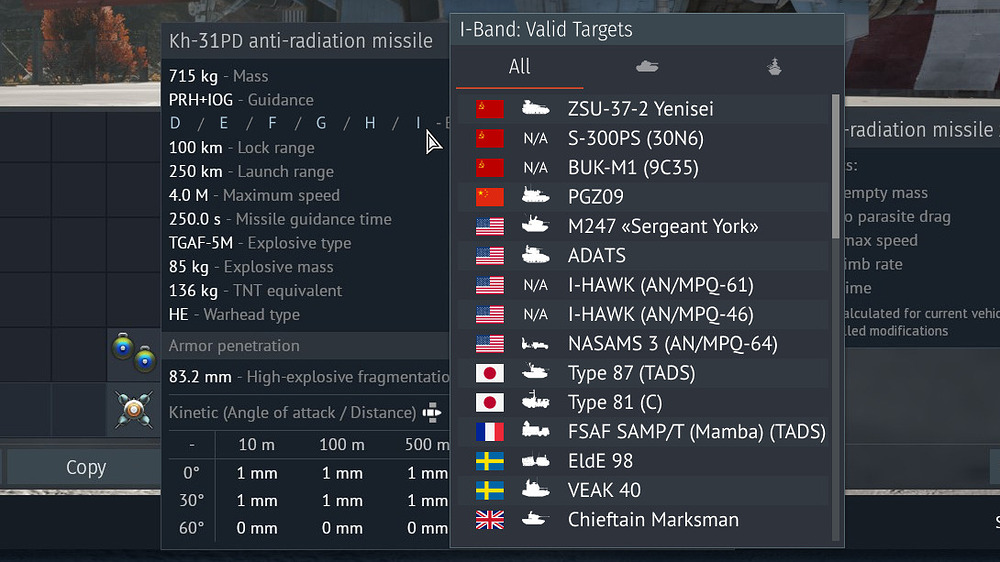The height and width of the screenshot is (562, 1000).
Task: Click the valid targets list scrollbar
Action: point(835,166)
